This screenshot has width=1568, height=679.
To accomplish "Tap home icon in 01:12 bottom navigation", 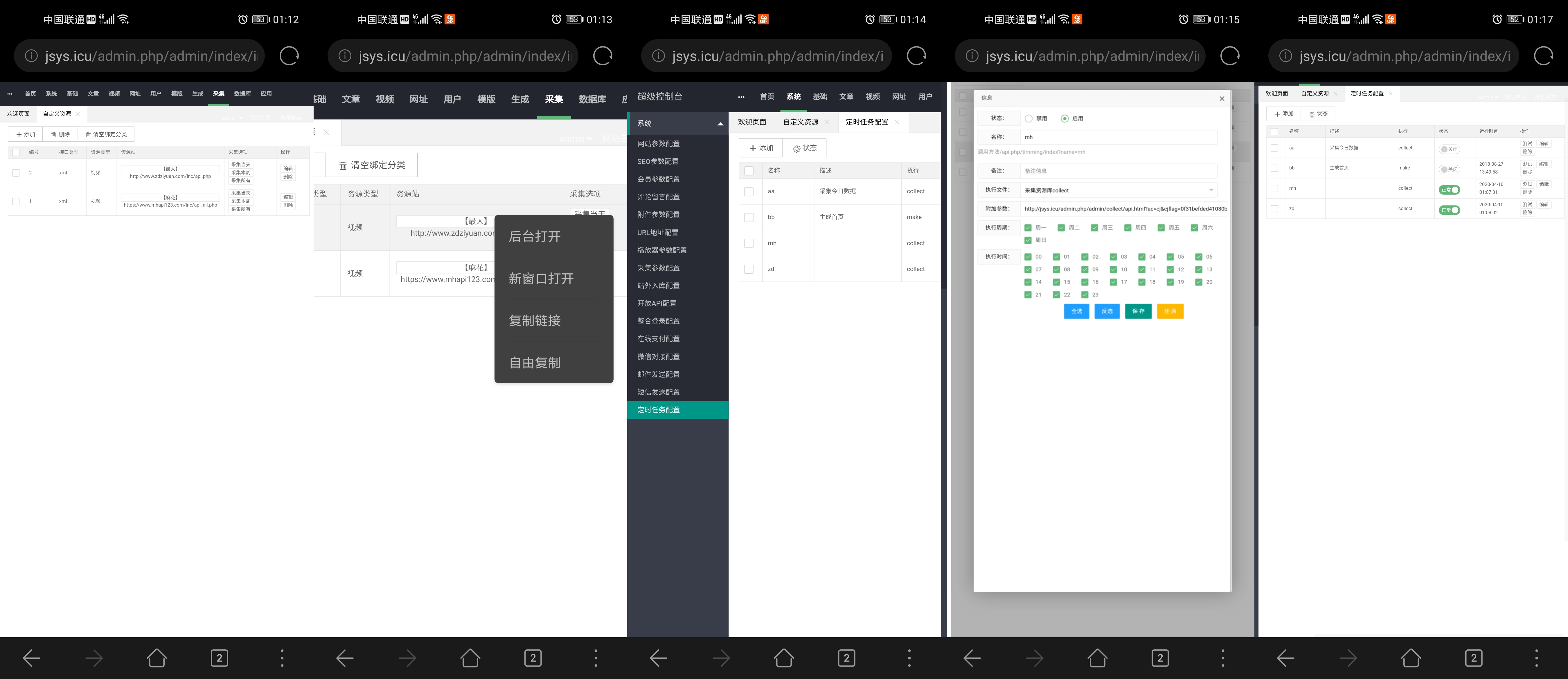I will tap(157, 658).
